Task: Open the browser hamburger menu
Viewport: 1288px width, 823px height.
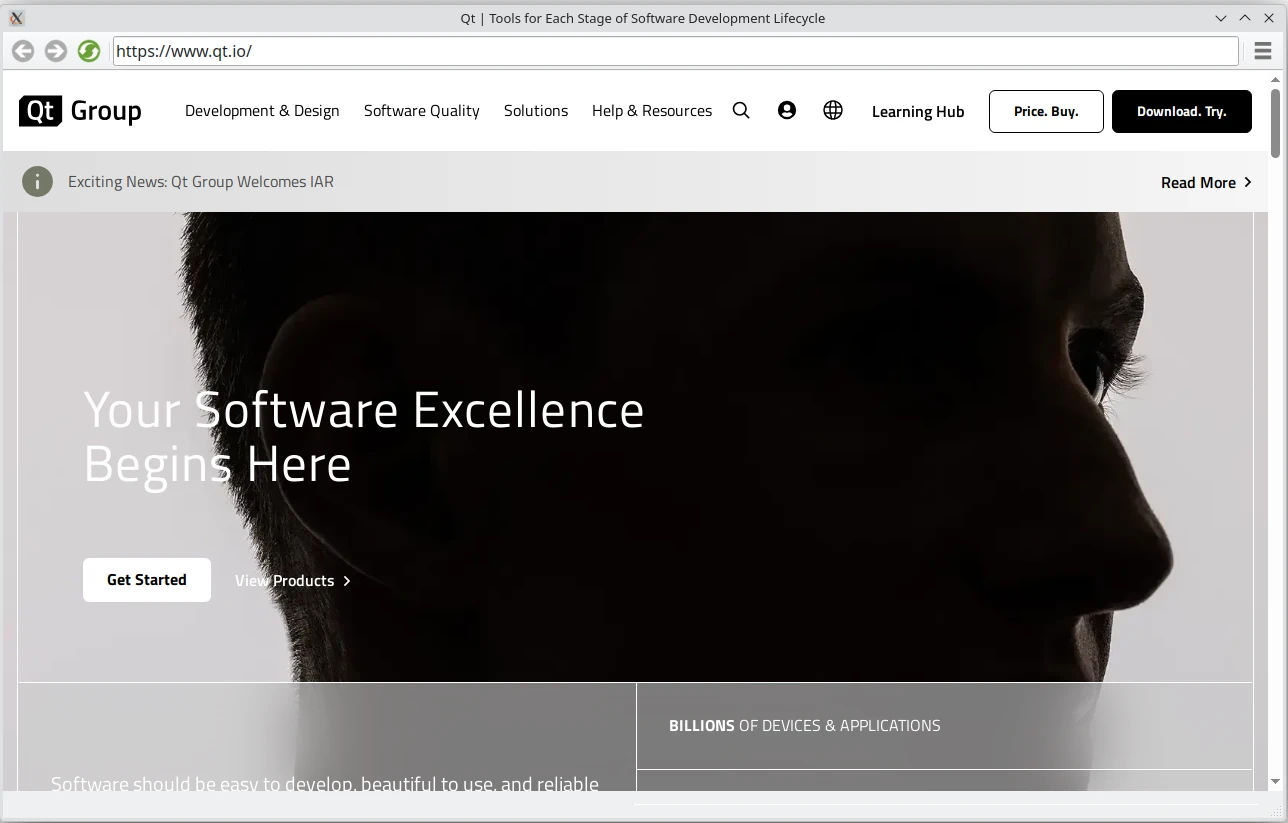Action: pos(1262,50)
